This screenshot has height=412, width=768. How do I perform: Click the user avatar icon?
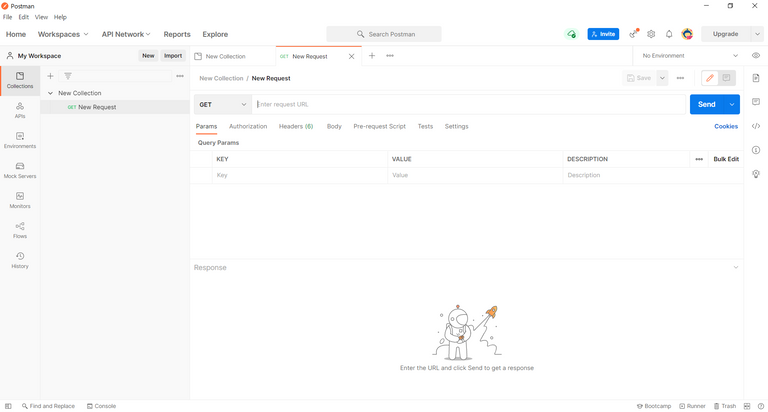click(687, 34)
